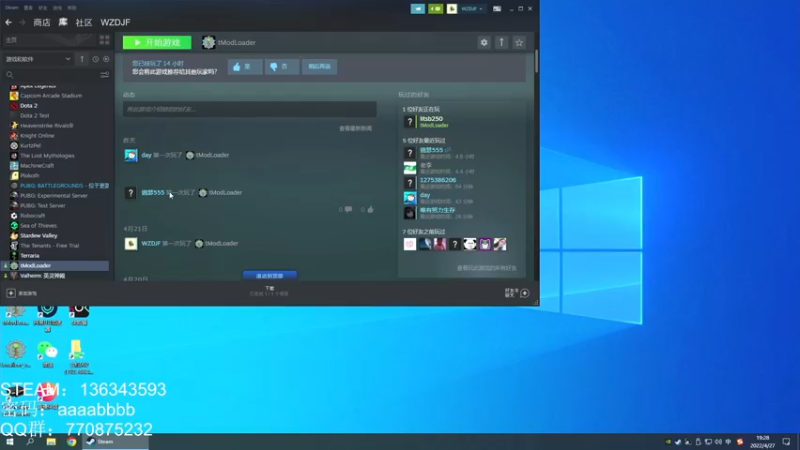Click thumbs-up recommend button
The width and height of the screenshot is (800, 450).
[x=245, y=67]
